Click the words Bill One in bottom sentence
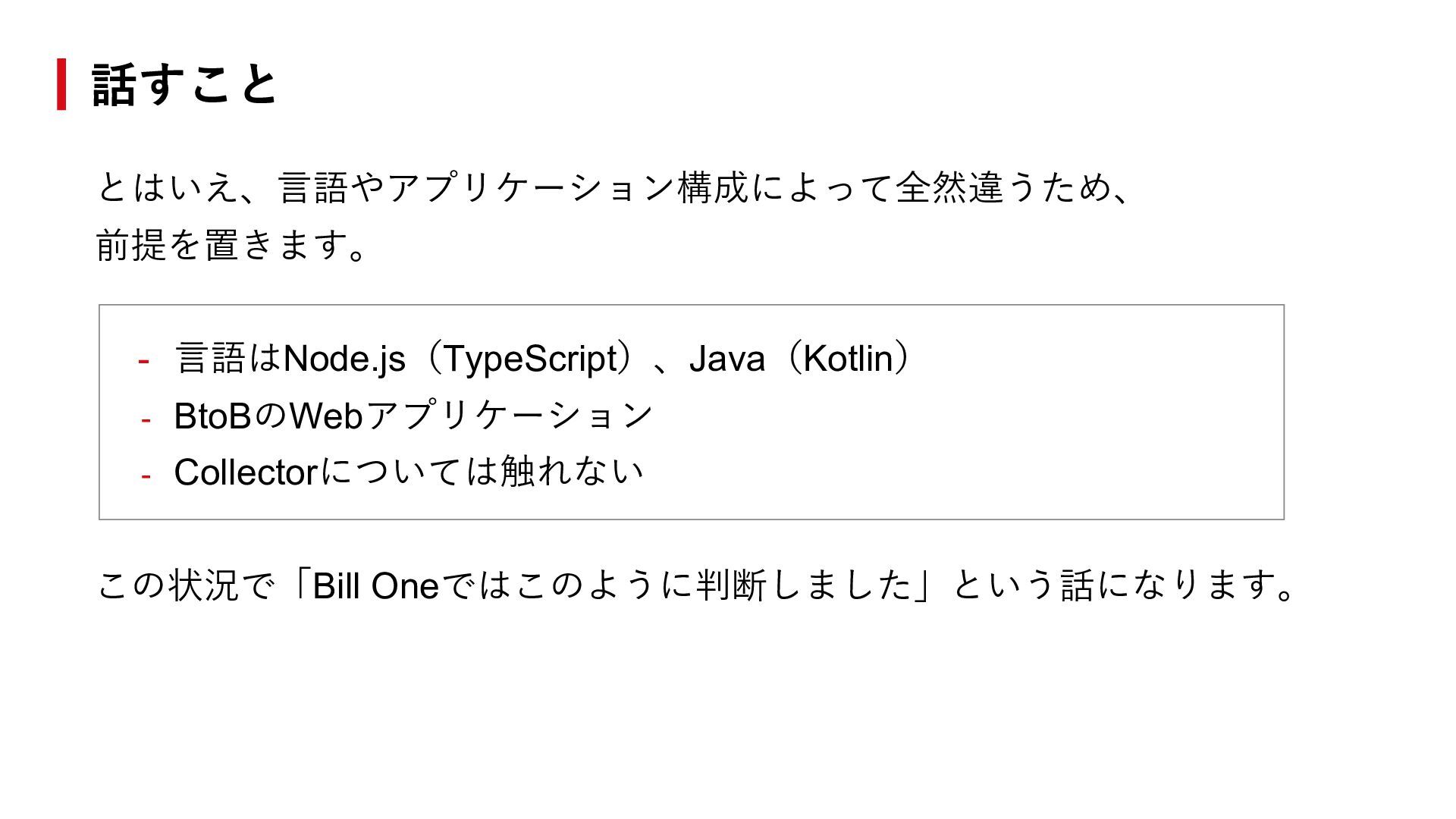 click(x=375, y=586)
